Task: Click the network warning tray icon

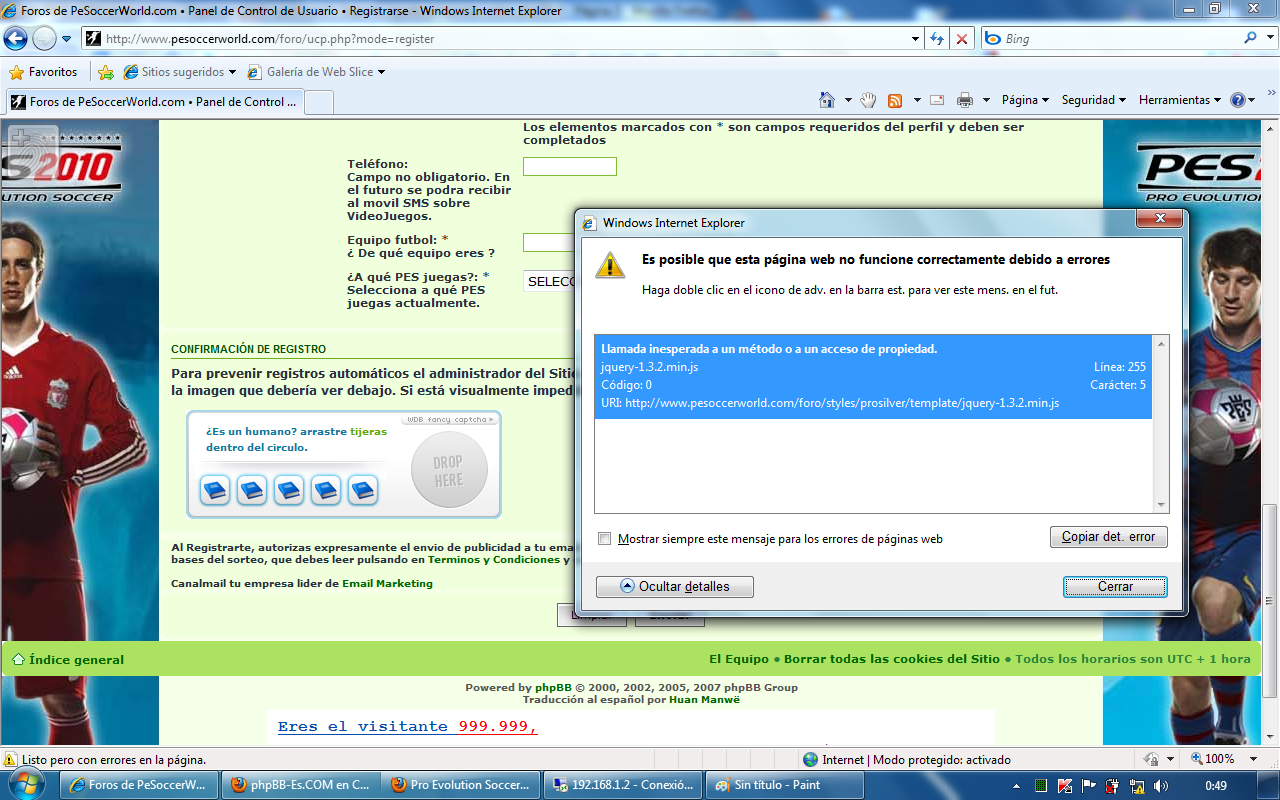Action: tap(1137, 786)
